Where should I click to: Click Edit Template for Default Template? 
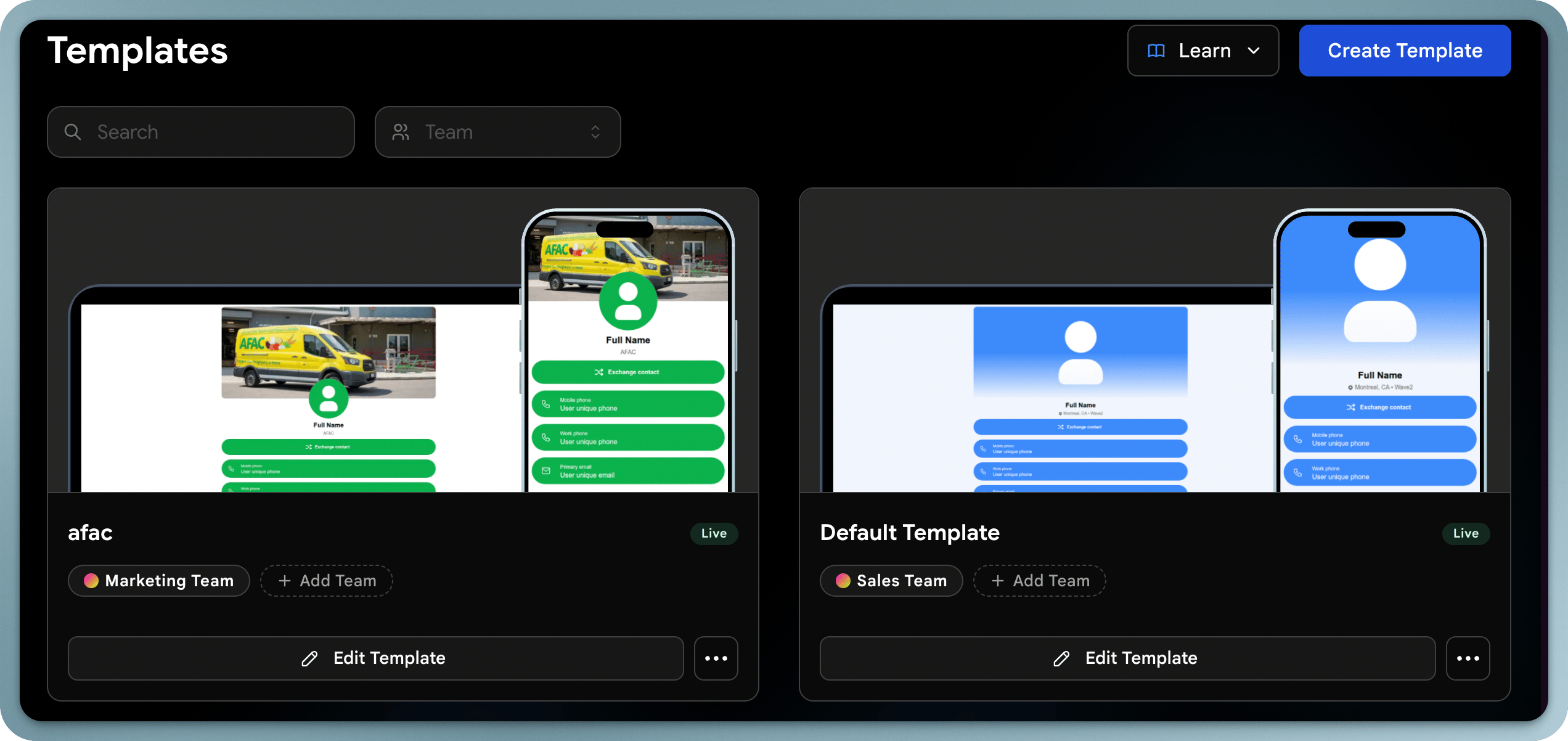coord(1127,658)
